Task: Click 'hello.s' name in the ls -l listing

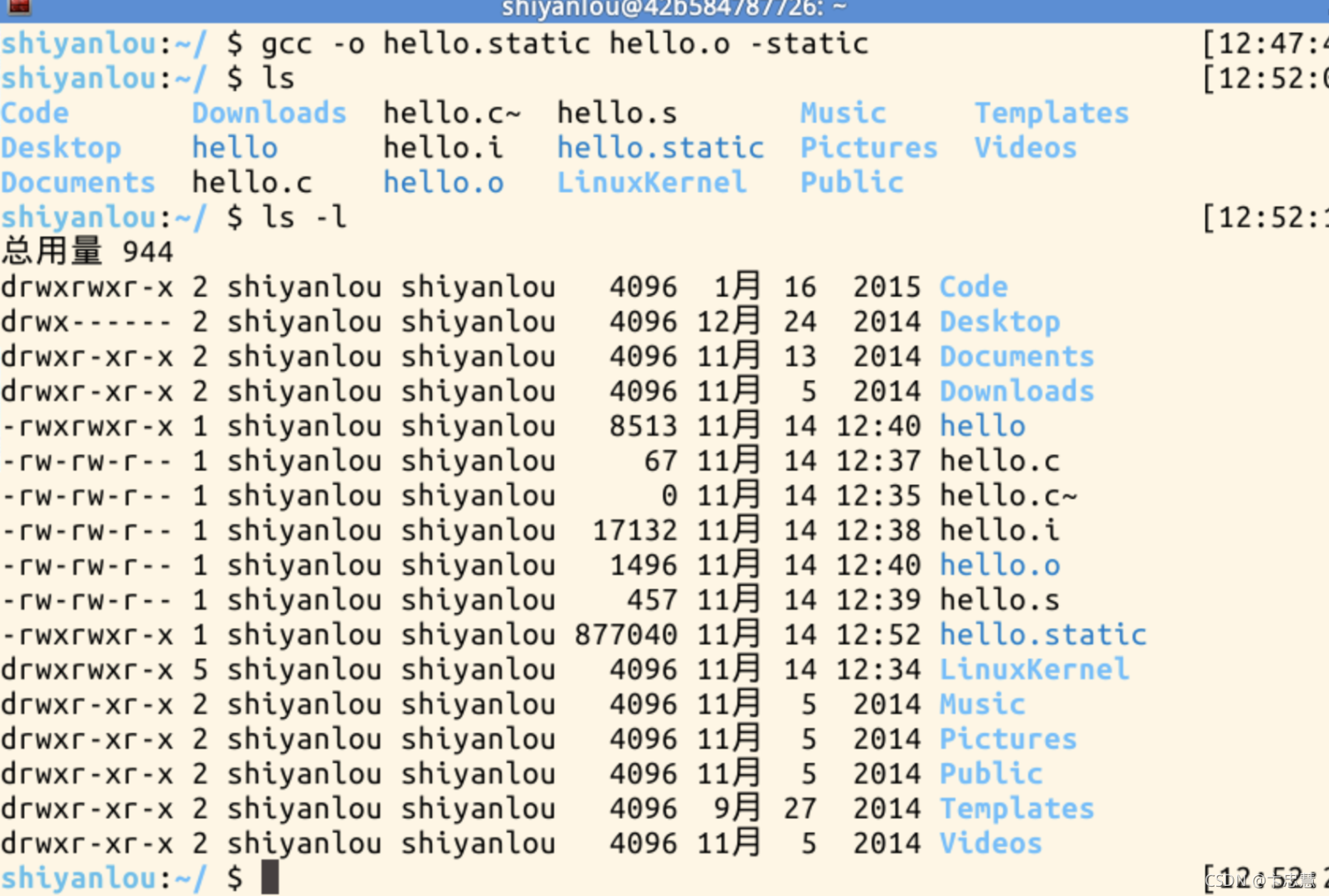Action: coord(1000,600)
